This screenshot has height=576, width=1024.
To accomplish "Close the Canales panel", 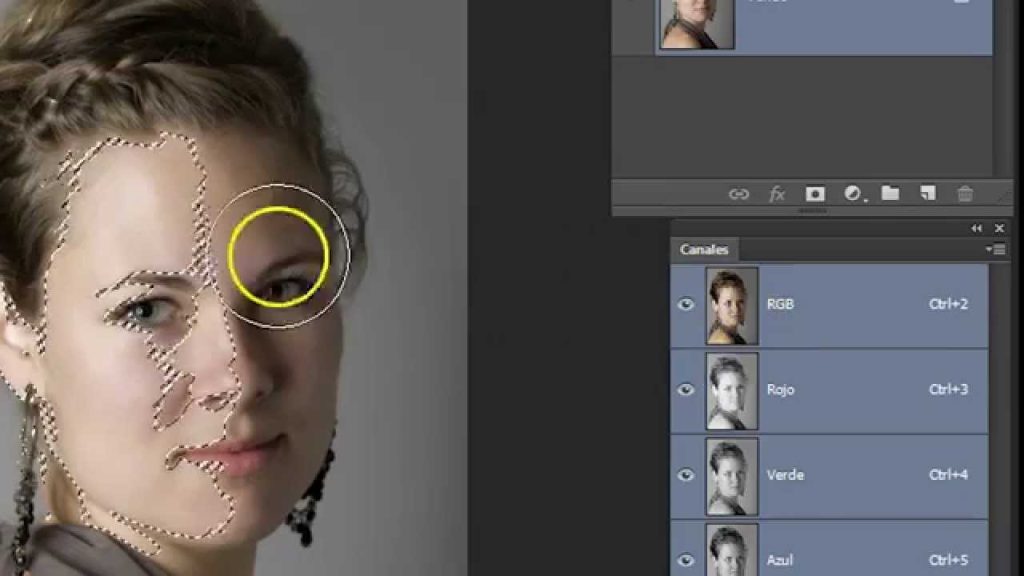I will [998, 229].
